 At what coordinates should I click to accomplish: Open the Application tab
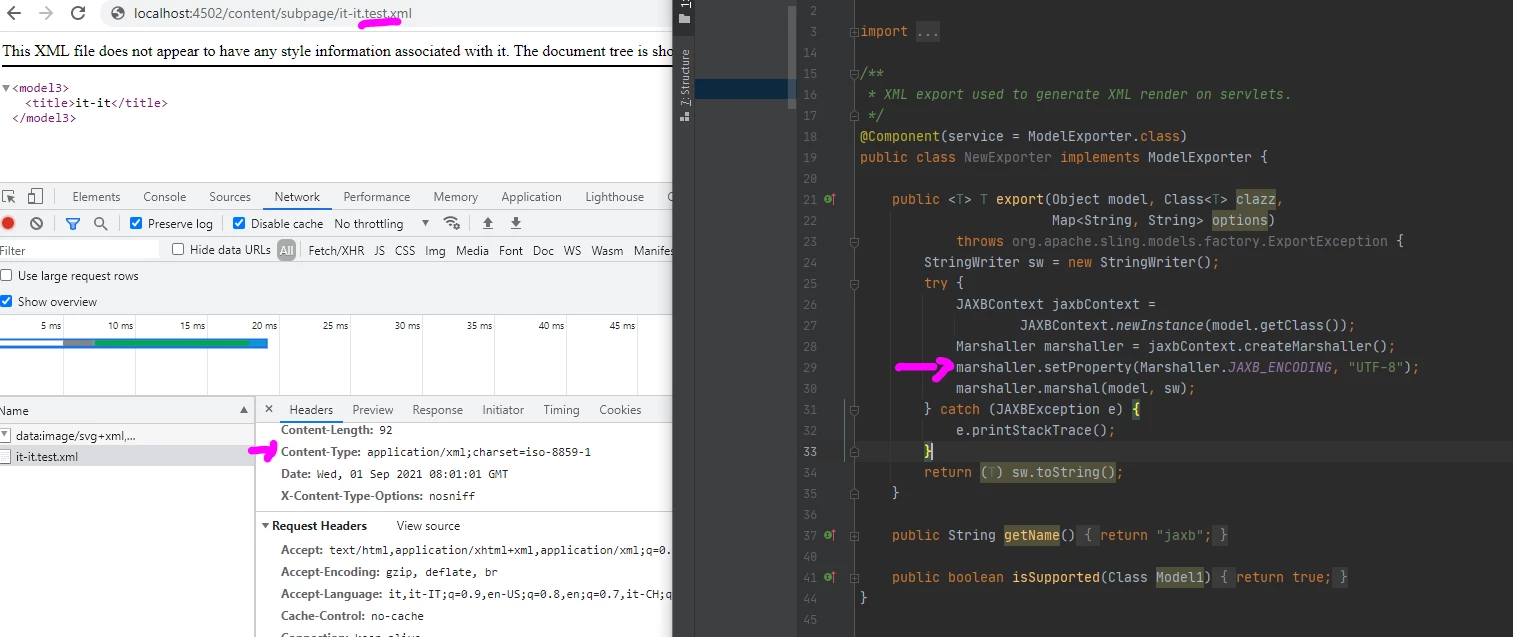(532, 197)
